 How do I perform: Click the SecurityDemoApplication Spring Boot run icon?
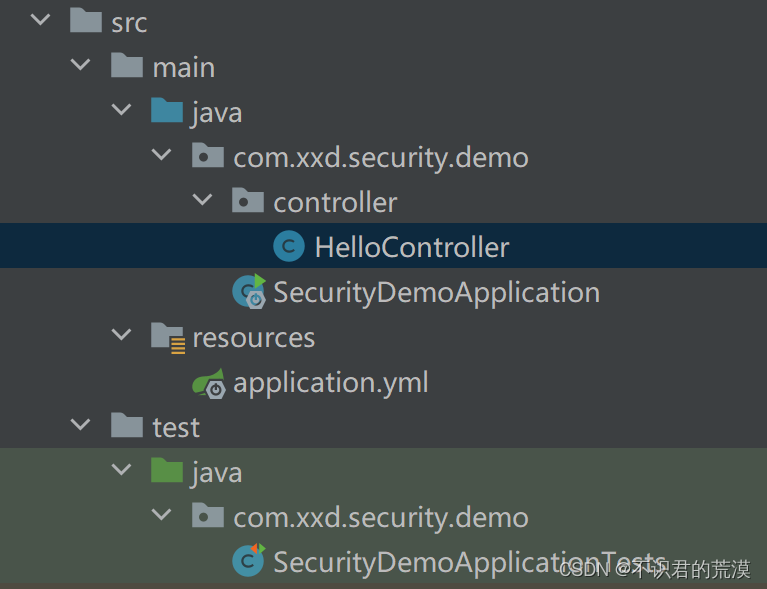249,292
